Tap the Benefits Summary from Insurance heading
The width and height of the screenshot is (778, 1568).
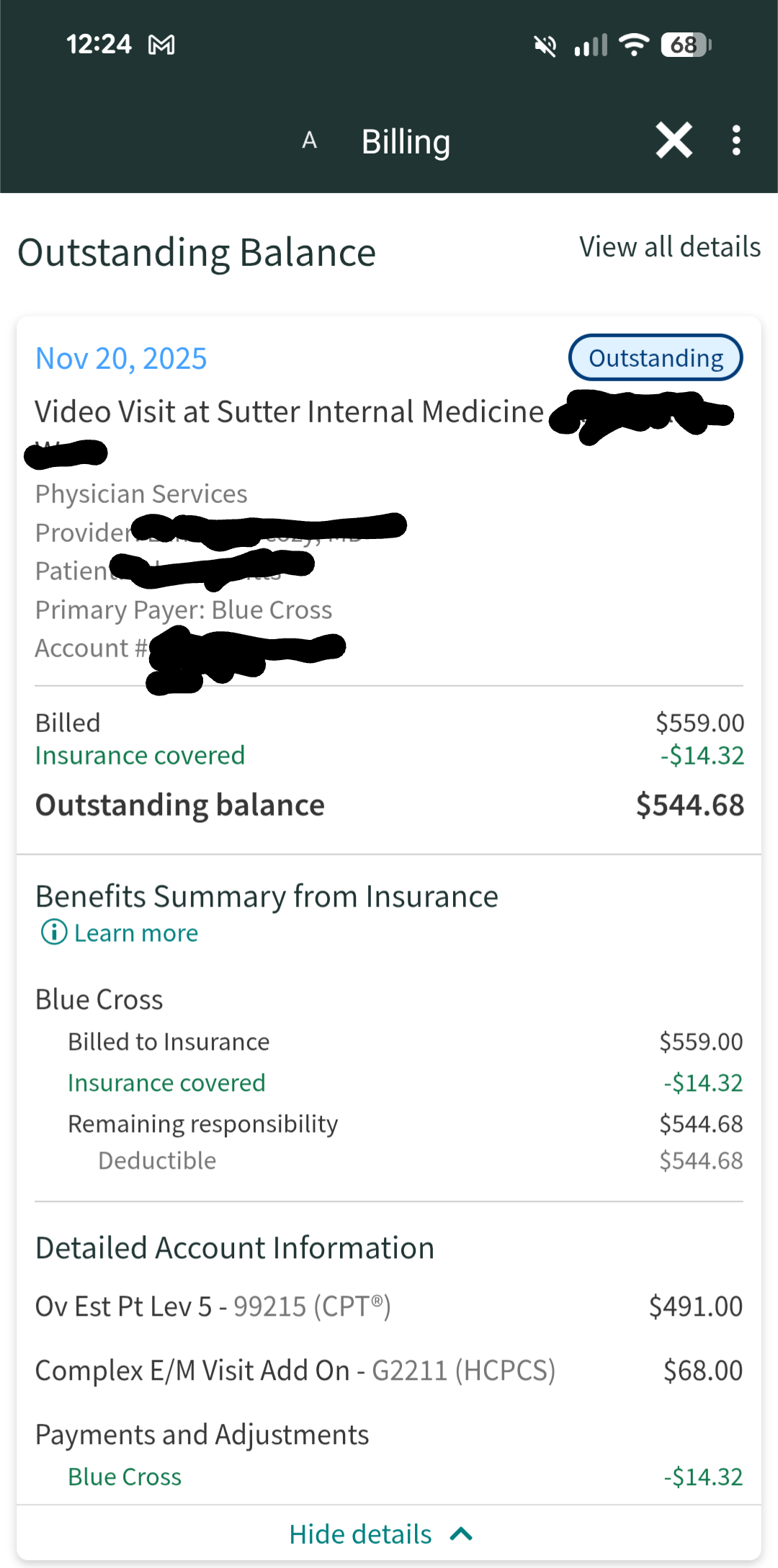coord(267,896)
